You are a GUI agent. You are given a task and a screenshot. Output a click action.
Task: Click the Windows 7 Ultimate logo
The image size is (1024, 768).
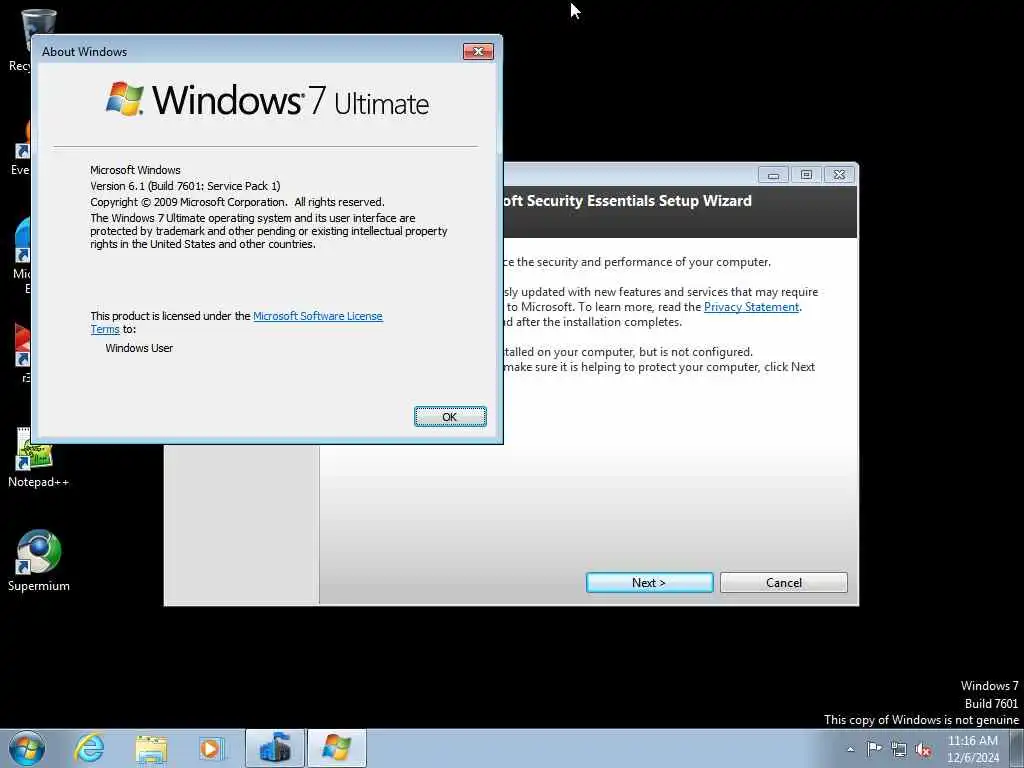(x=268, y=99)
